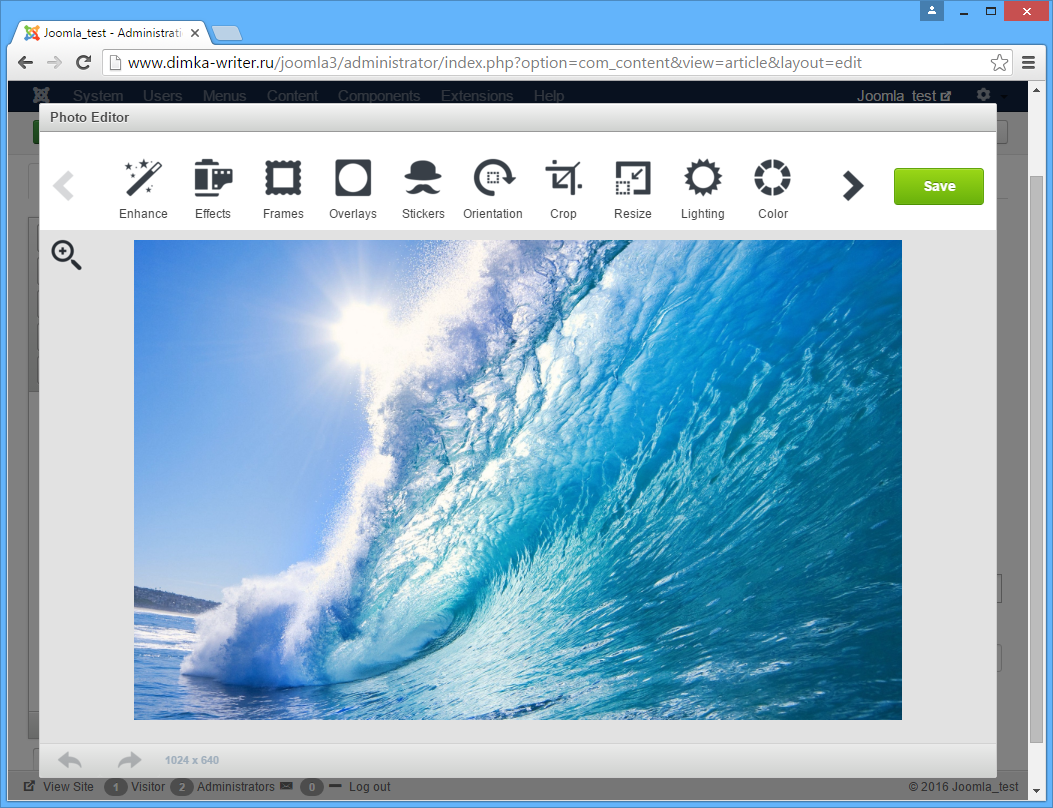
Task: Bookmark this page with star icon
Action: click(x=999, y=63)
